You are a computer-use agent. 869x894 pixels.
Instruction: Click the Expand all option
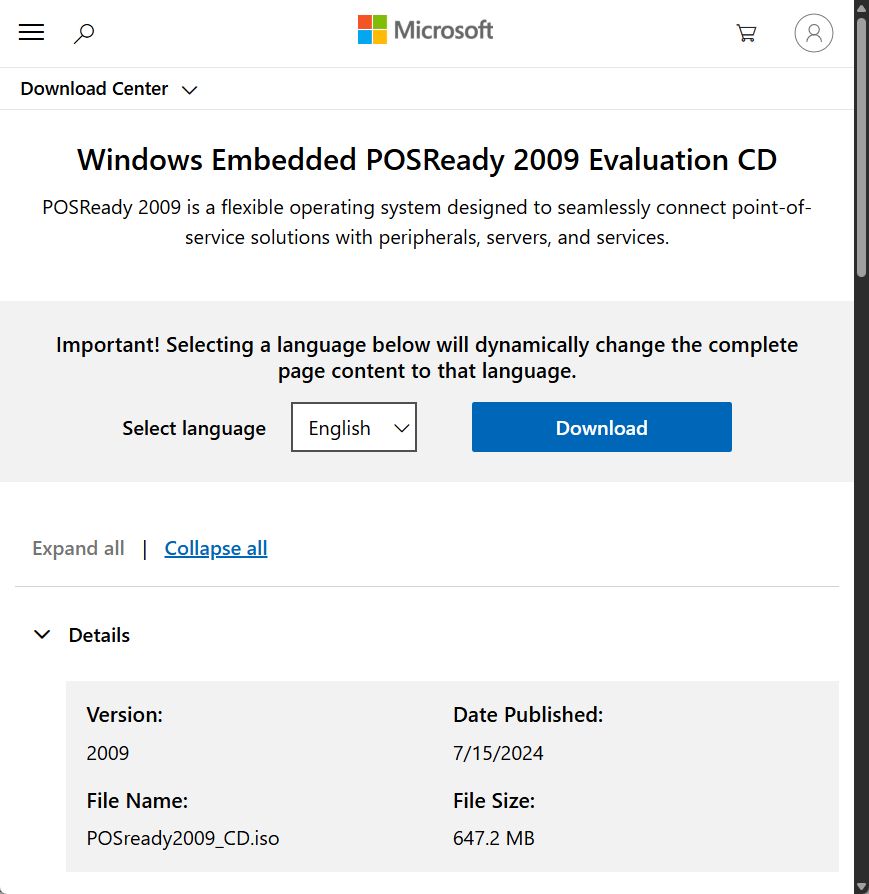[78, 548]
